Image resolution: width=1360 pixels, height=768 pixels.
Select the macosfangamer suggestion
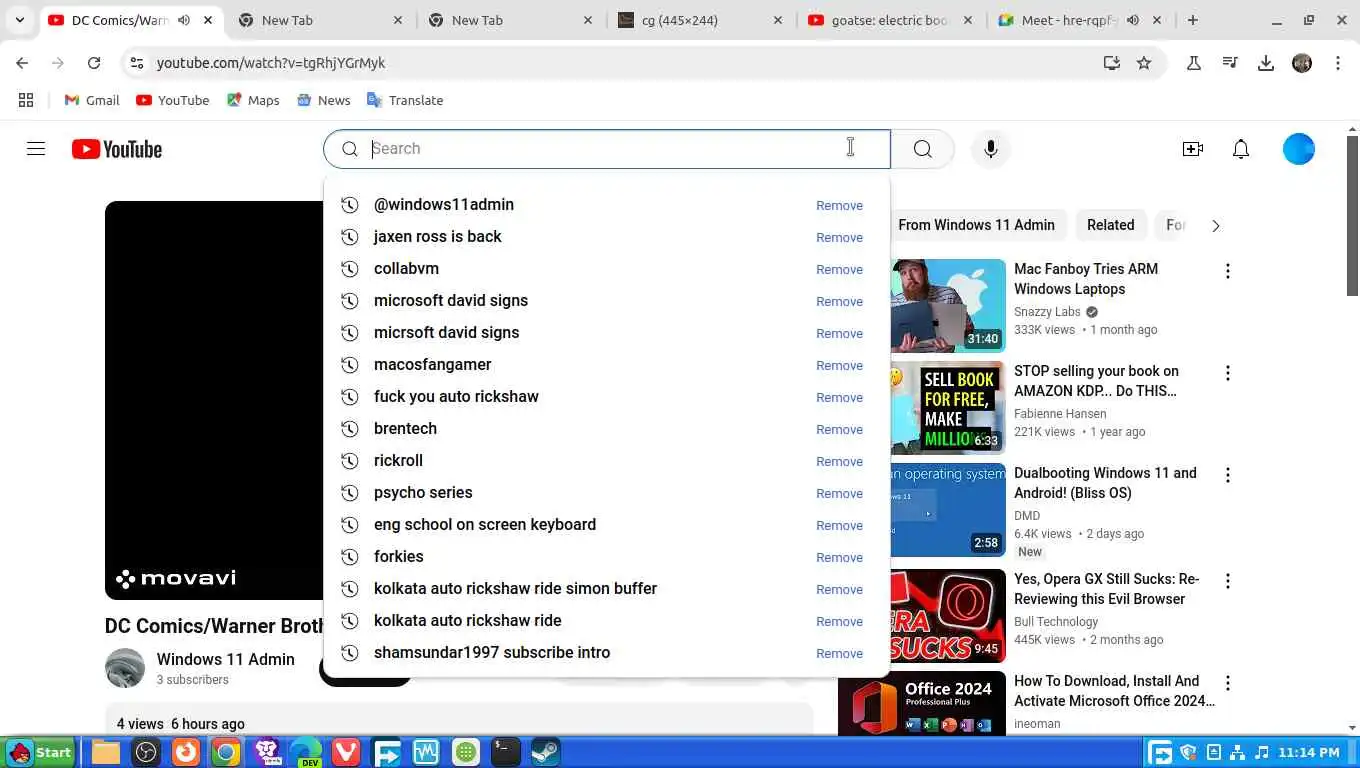(x=606, y=365)
